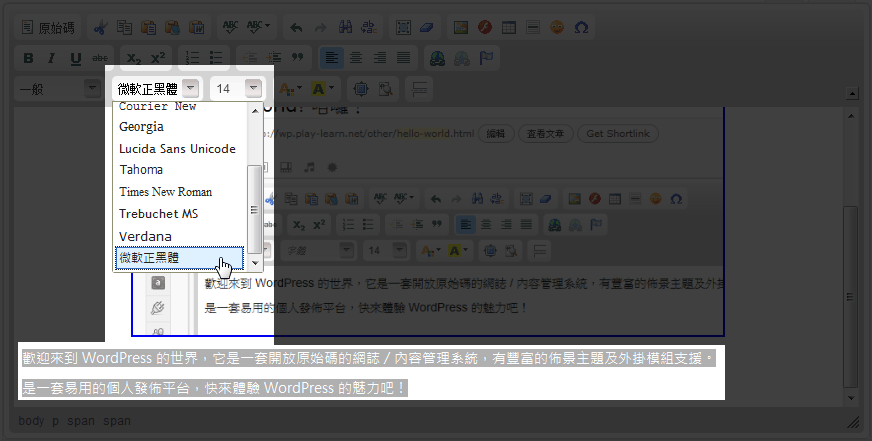Viewport: 872px width, 441px height.
Task: Open text color picker
Action: point(290,88)
